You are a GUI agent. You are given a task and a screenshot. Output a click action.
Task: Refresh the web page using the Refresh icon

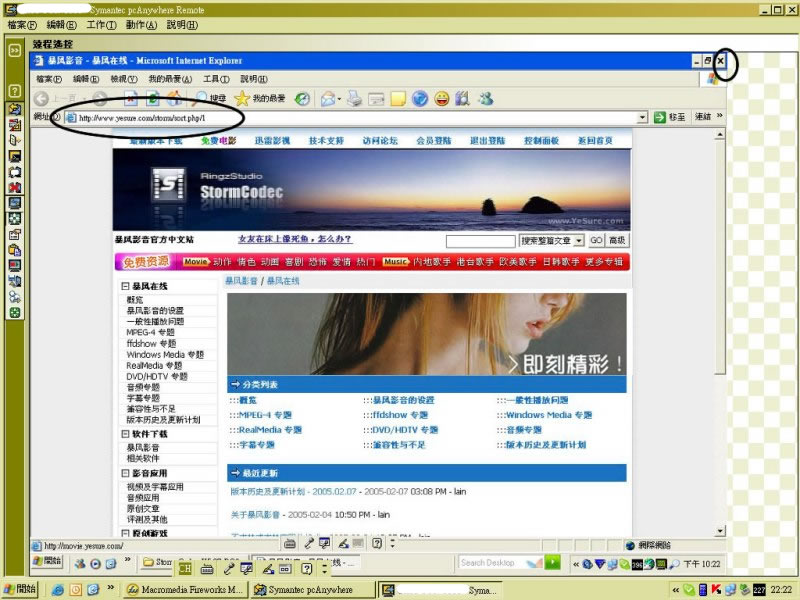[x=153, y=98]
